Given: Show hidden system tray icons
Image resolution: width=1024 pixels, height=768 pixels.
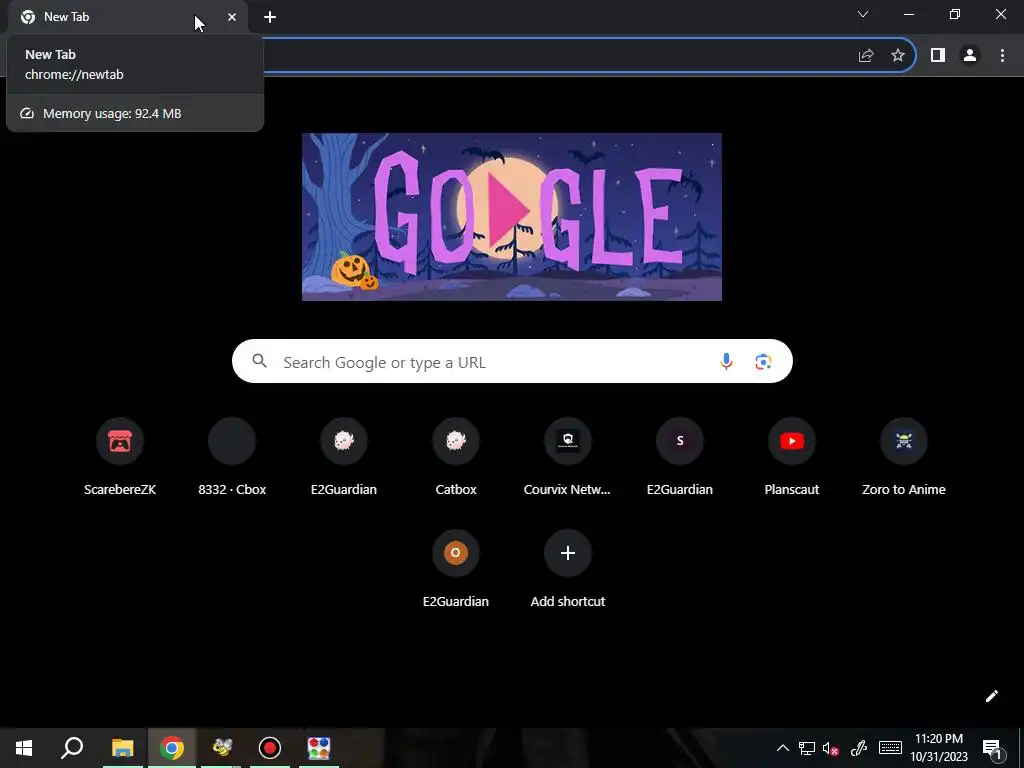Looking at the screenshot, I should 782,748.
